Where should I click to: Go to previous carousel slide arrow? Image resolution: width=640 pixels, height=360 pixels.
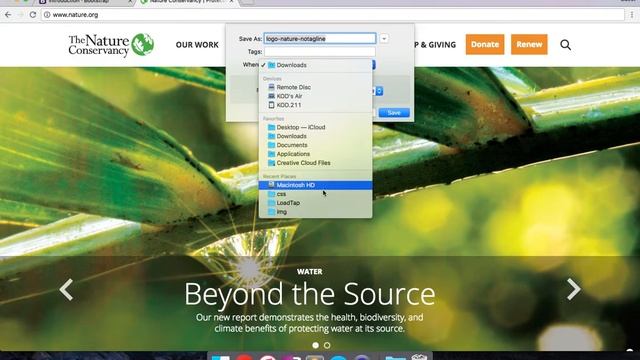pyautogui.click(x=66, y=289)
